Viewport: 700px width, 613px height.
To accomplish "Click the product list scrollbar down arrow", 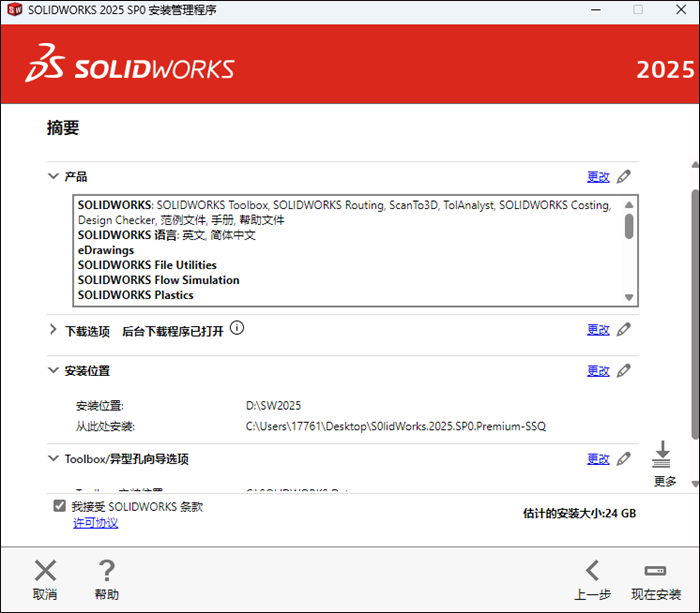I will [629, 297].
